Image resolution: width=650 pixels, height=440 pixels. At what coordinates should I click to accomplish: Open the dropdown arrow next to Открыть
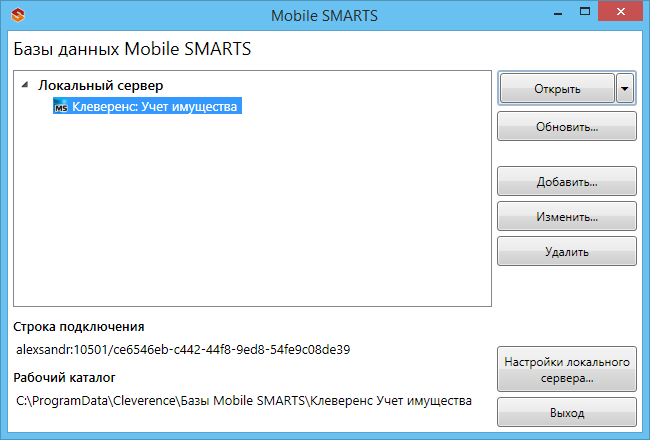pyautogui.click(x=625, y=88)
